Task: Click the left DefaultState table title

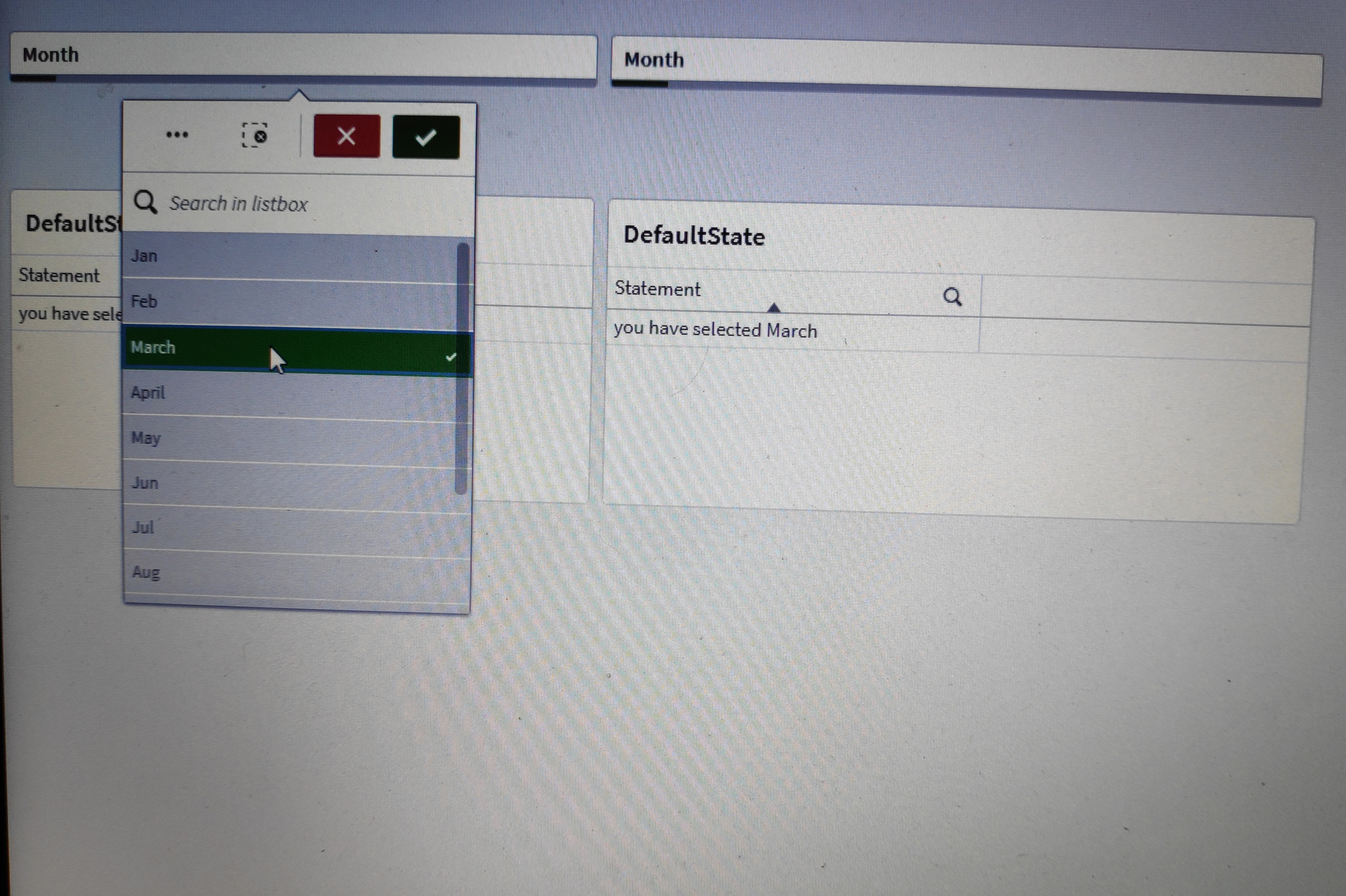Action: pos(73,223)
